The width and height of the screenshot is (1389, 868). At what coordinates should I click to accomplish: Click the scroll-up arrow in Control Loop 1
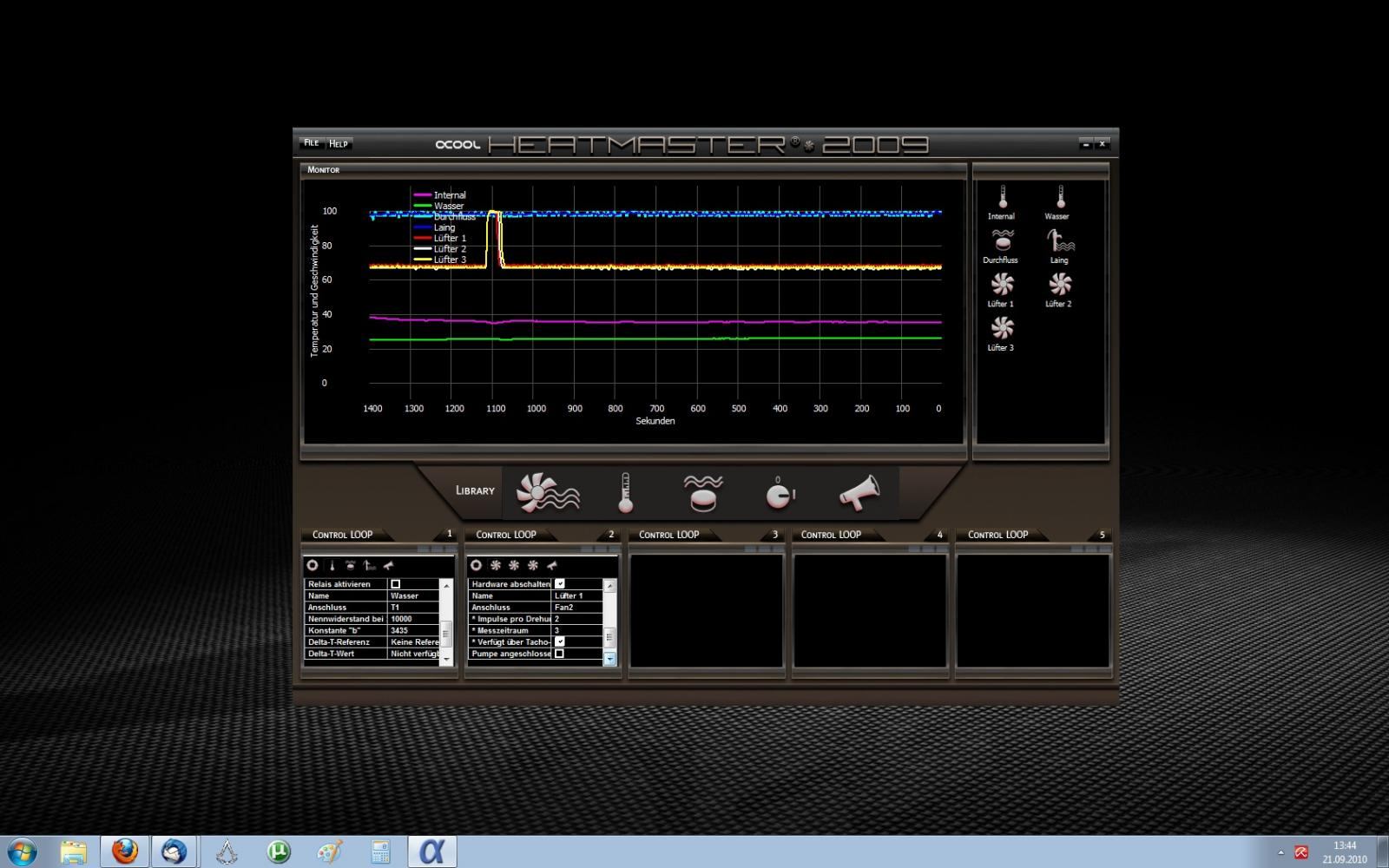(447, 585)
